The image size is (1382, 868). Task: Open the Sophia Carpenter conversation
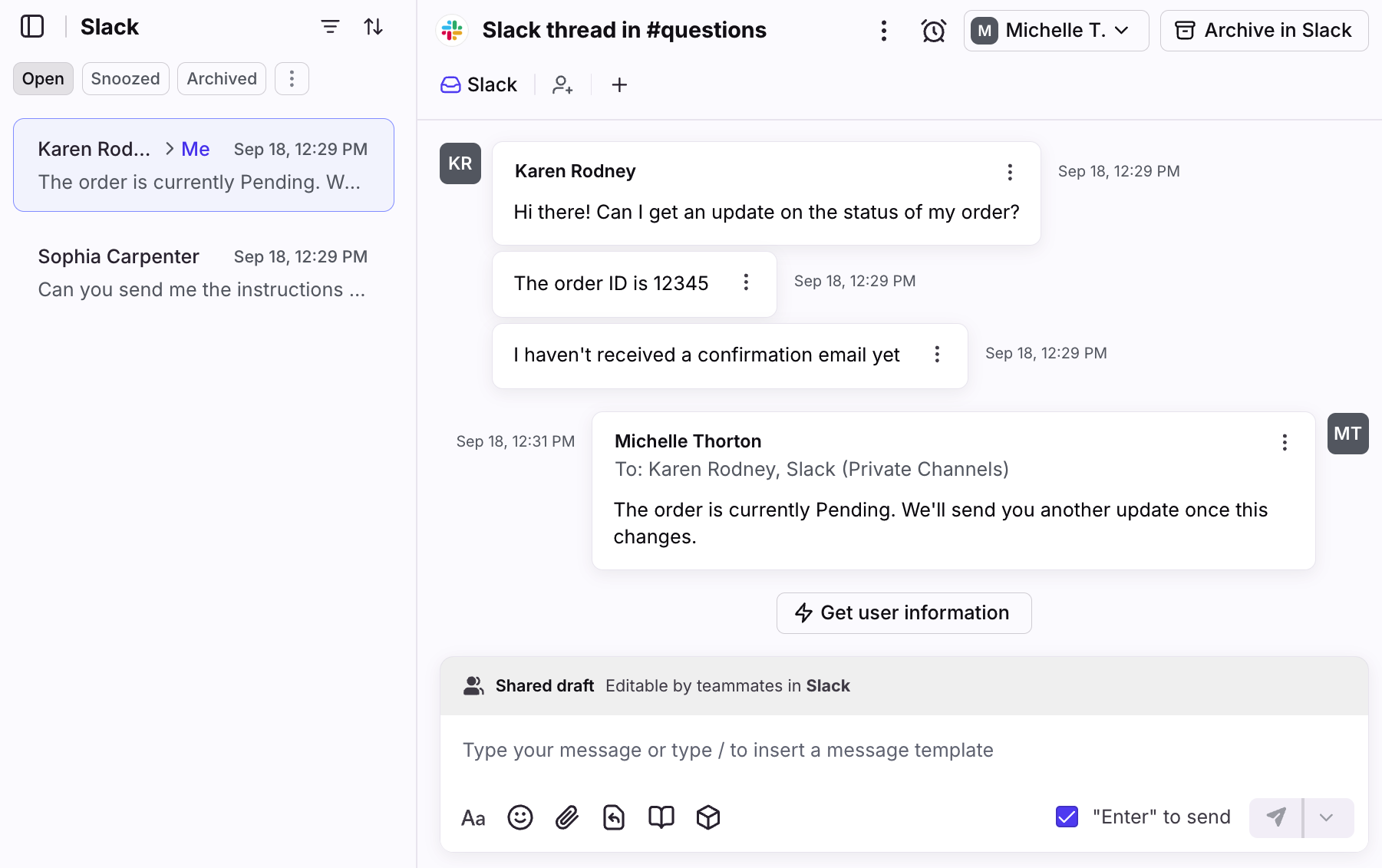point(203,273)
